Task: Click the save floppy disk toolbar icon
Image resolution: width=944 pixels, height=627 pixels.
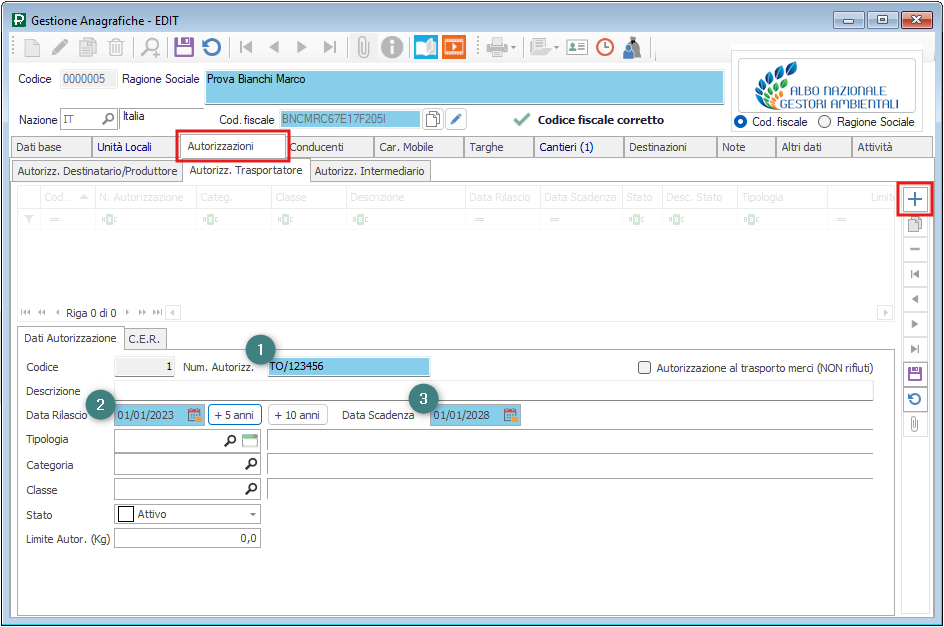Action: coord(183,47)
